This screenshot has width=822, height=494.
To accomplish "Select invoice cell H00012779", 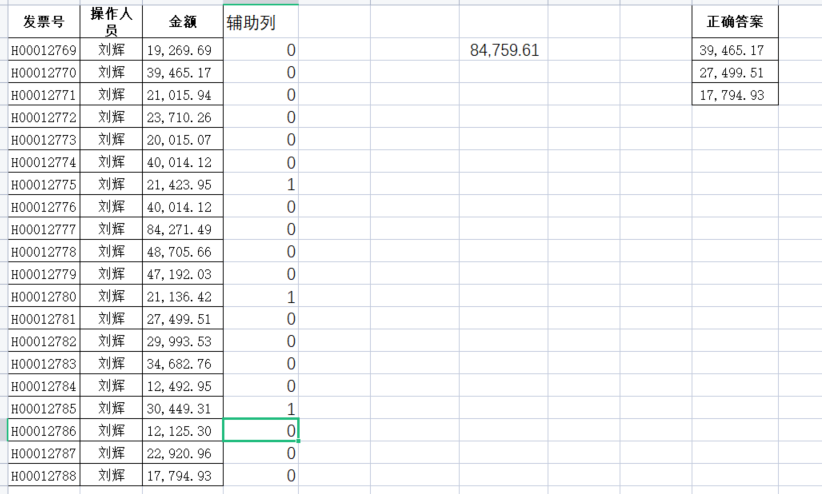I will pos(44,274).
